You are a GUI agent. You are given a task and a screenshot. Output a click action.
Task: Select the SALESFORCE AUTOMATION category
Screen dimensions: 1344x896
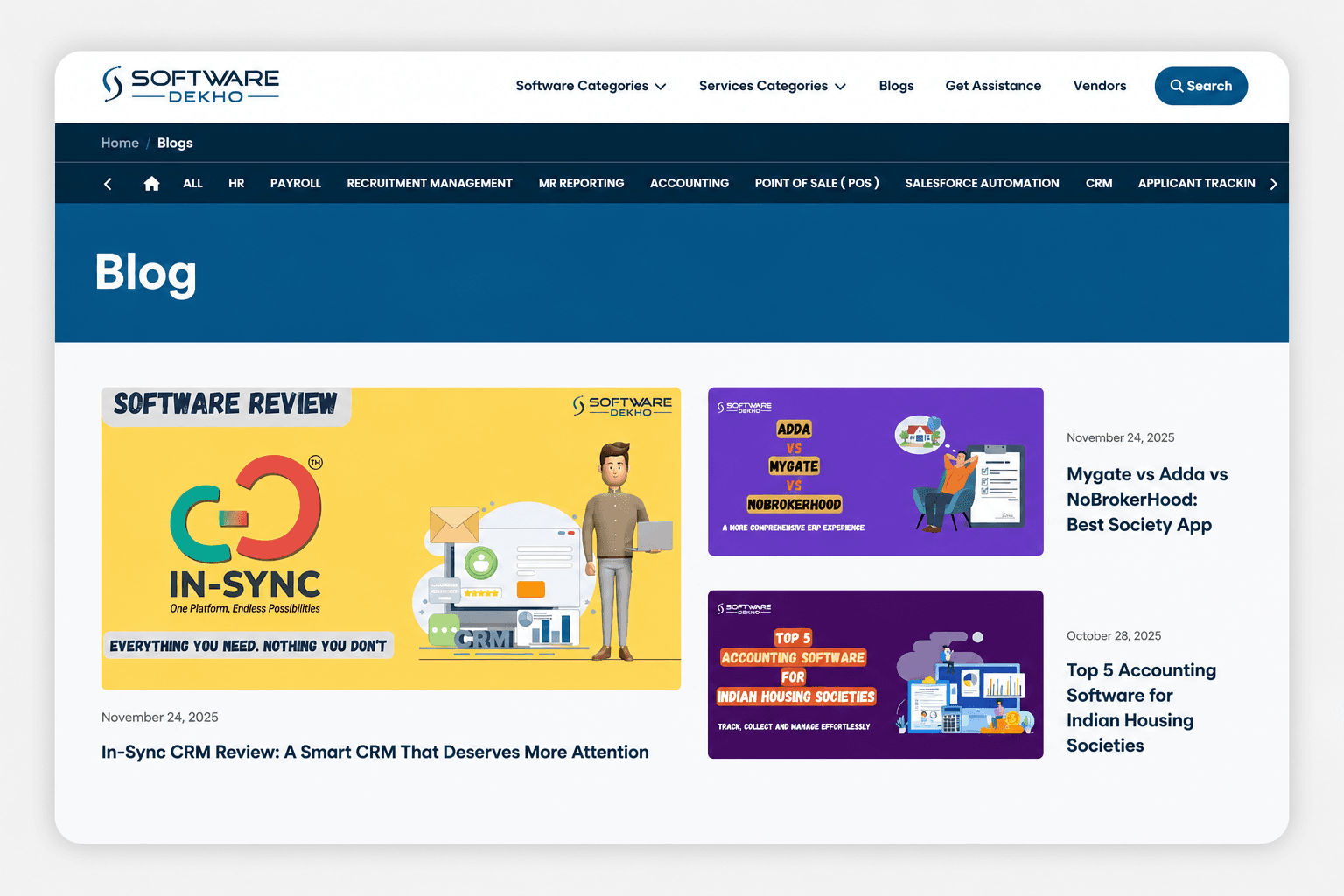983,183
